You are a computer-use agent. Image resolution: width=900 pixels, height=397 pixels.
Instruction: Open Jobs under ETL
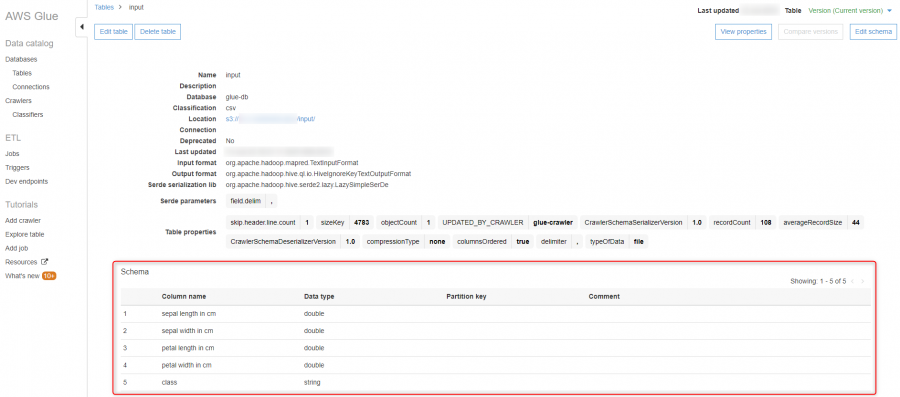[x=12, y=154]
